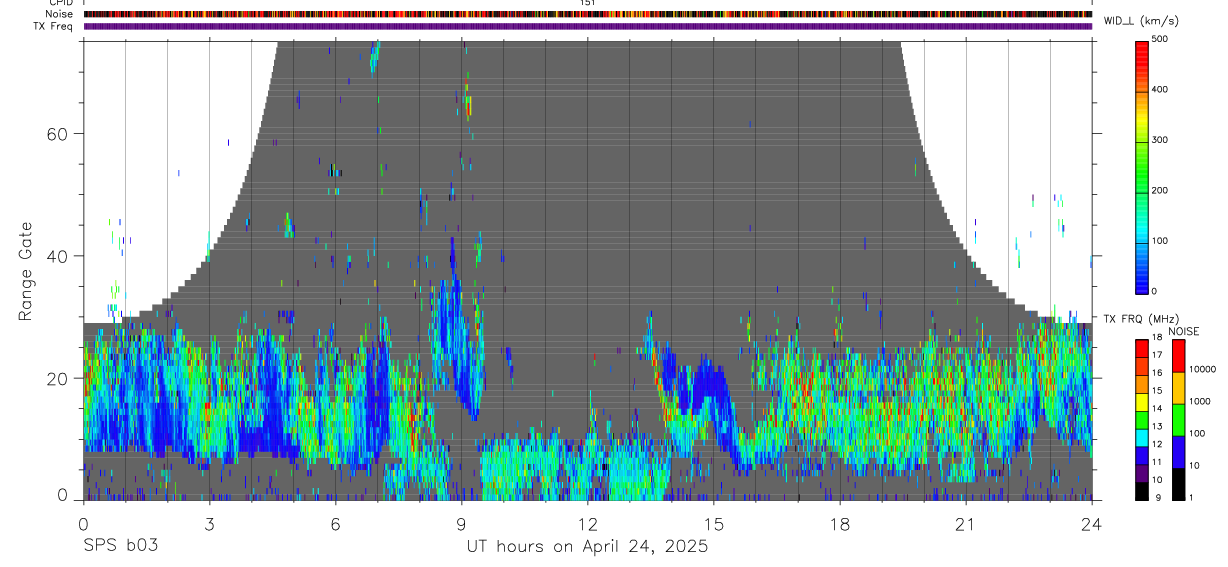Click the red 17–18 MHz segment of TX FRQ bar
1228x567 pixels.
point(1142,346)
